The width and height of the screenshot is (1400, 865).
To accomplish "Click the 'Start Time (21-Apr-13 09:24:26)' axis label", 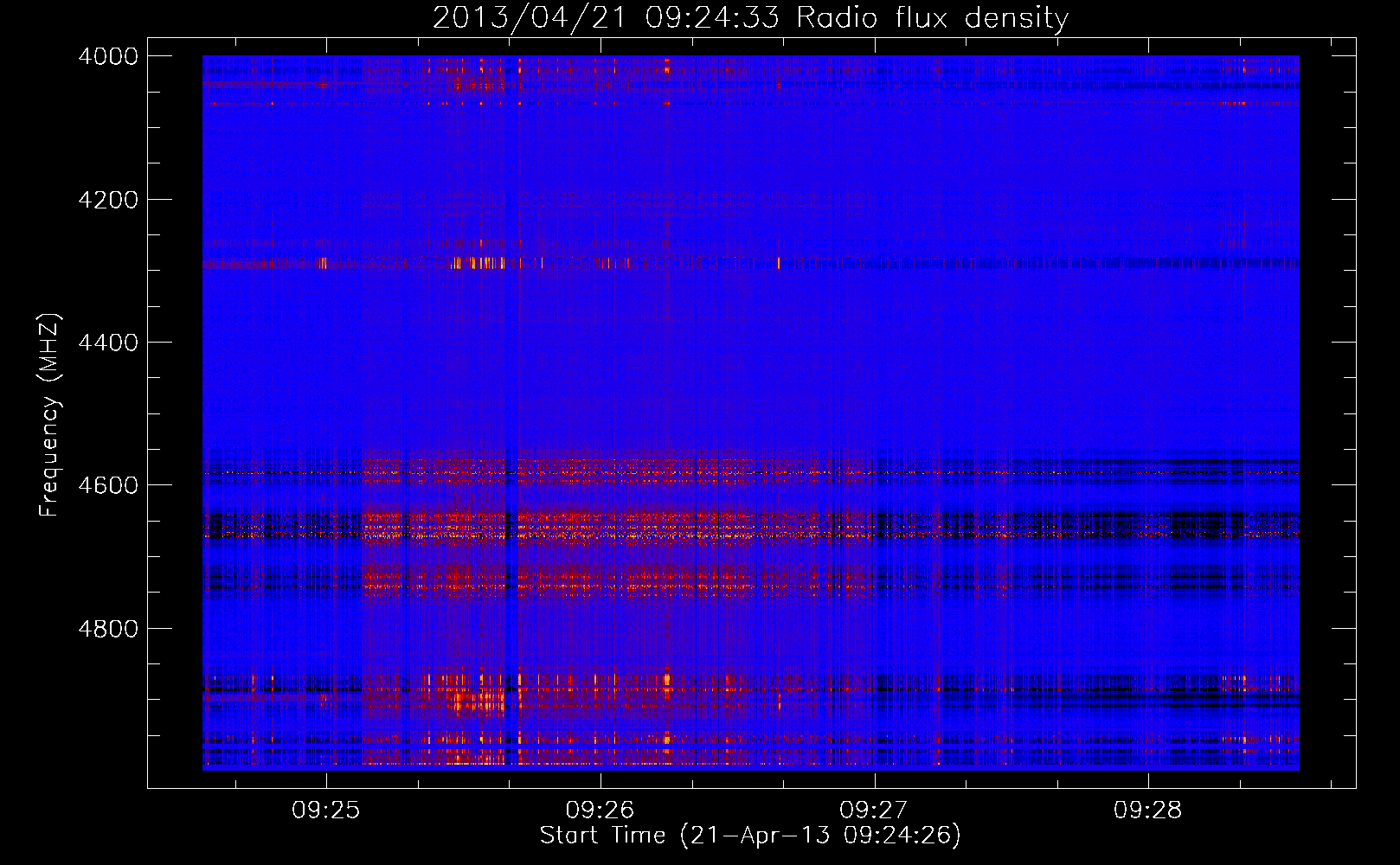I will click(x=750, y=836).
